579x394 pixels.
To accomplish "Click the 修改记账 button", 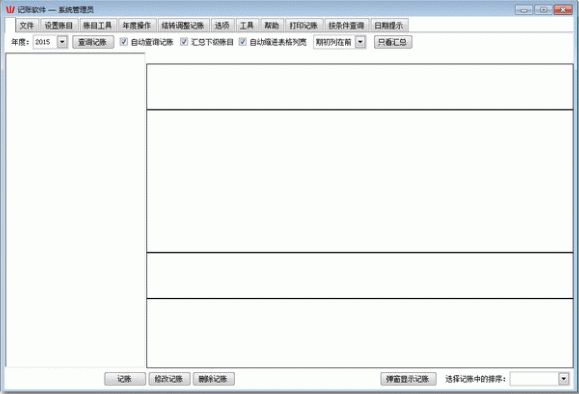I will 169,379.
